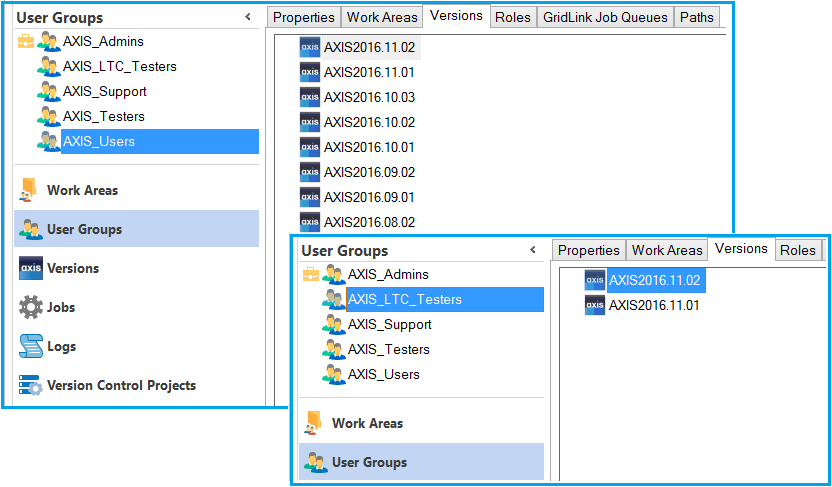Collapse the User Groups pane in front window
The width and height of the screenshot is (832, 487).
pyautogui.click(x=533, y=250)
